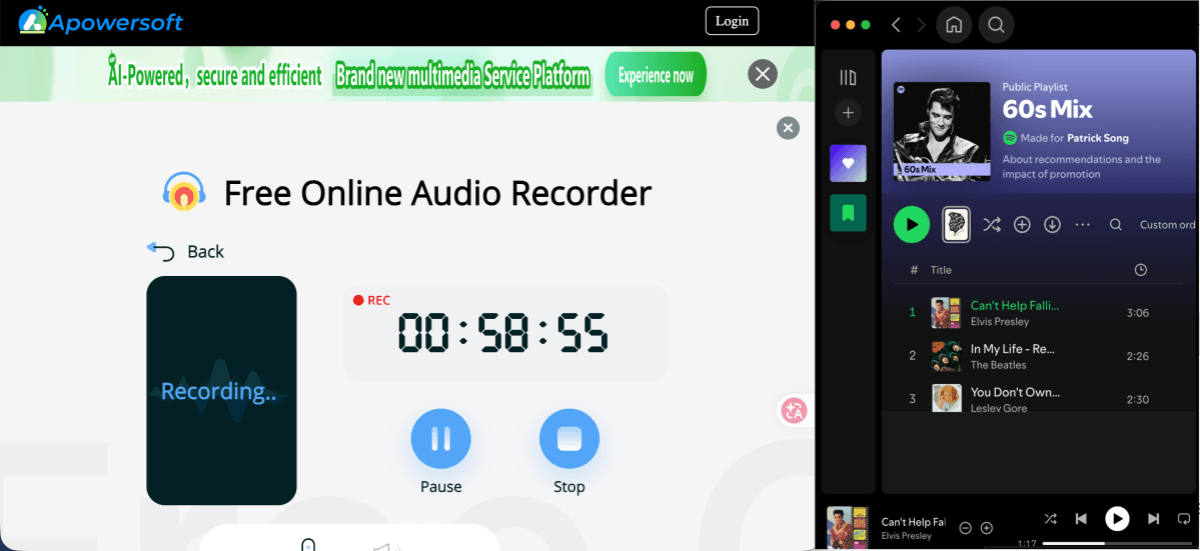Toggle shuffle for the 60s Mix playlist
Viewport: 1200px width, 551px height.
[x=991, y=225]
